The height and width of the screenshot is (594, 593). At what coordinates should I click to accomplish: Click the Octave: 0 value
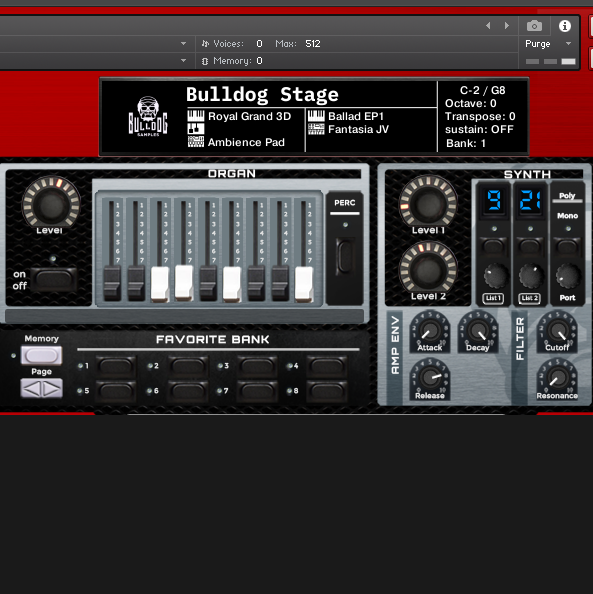click(x=471, y=103)
